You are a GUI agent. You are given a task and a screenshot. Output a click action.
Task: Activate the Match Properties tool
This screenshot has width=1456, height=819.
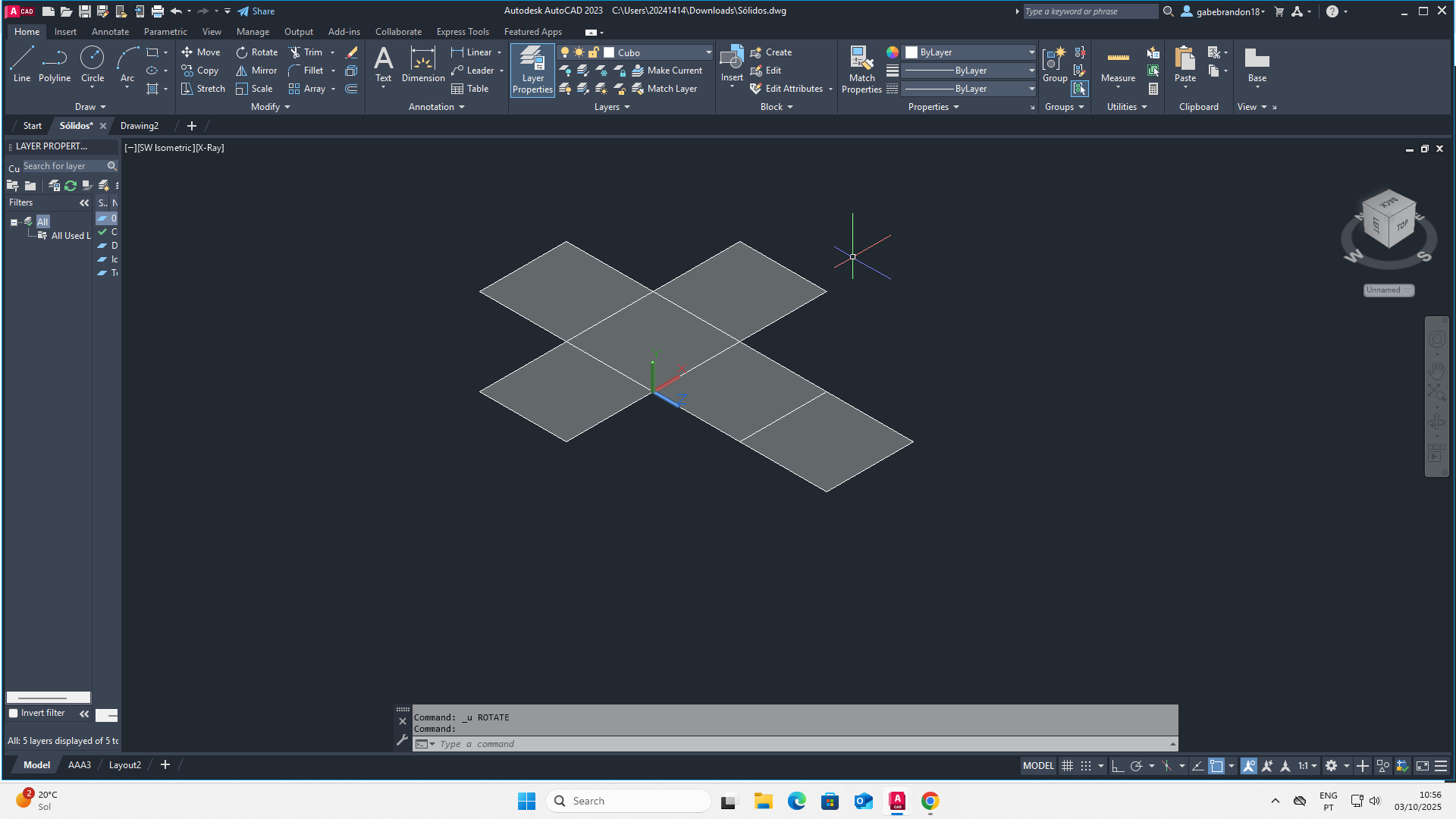pos(861,68)
